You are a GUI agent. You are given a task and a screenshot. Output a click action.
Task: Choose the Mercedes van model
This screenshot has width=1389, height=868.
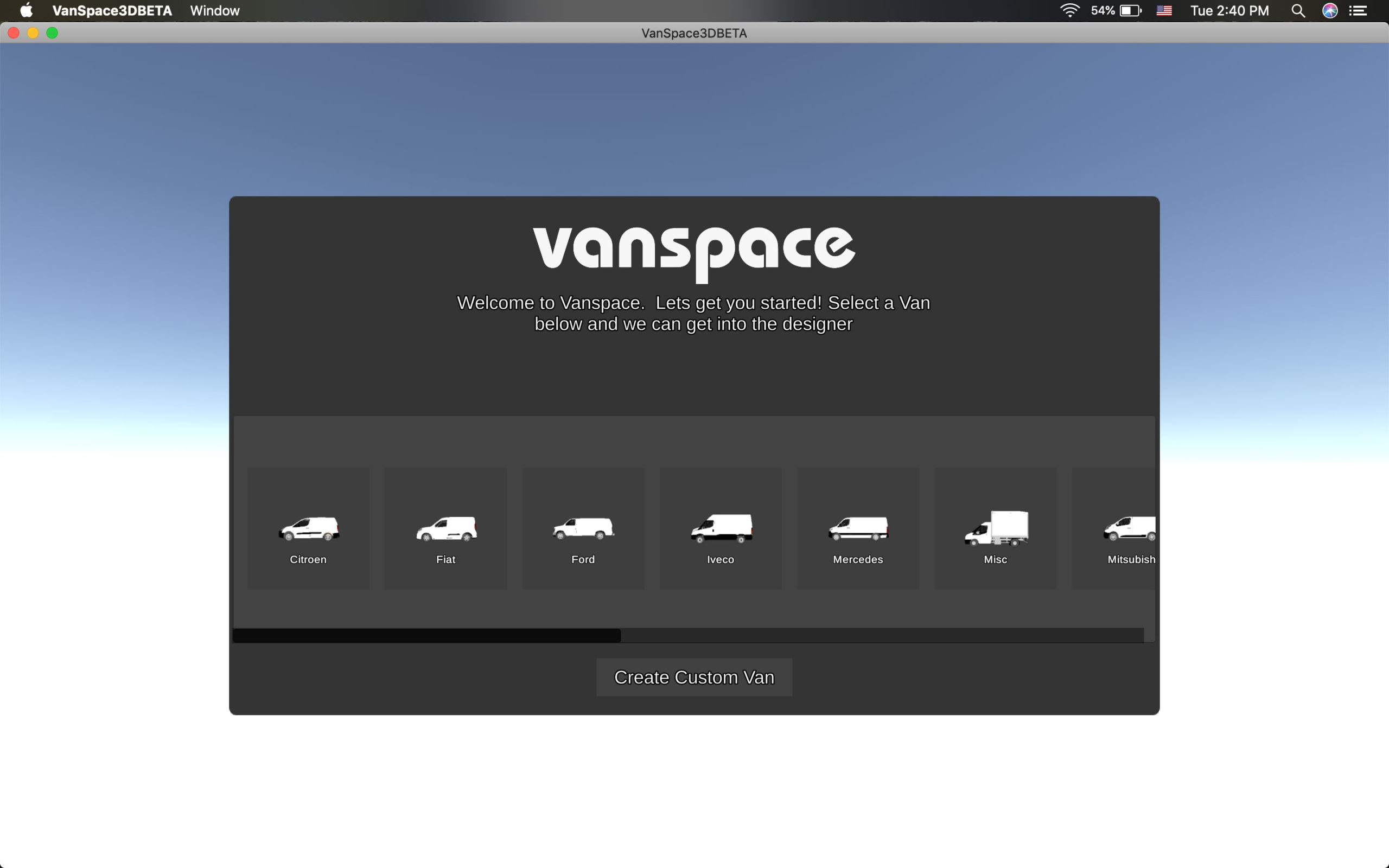[x=857, y=528]
